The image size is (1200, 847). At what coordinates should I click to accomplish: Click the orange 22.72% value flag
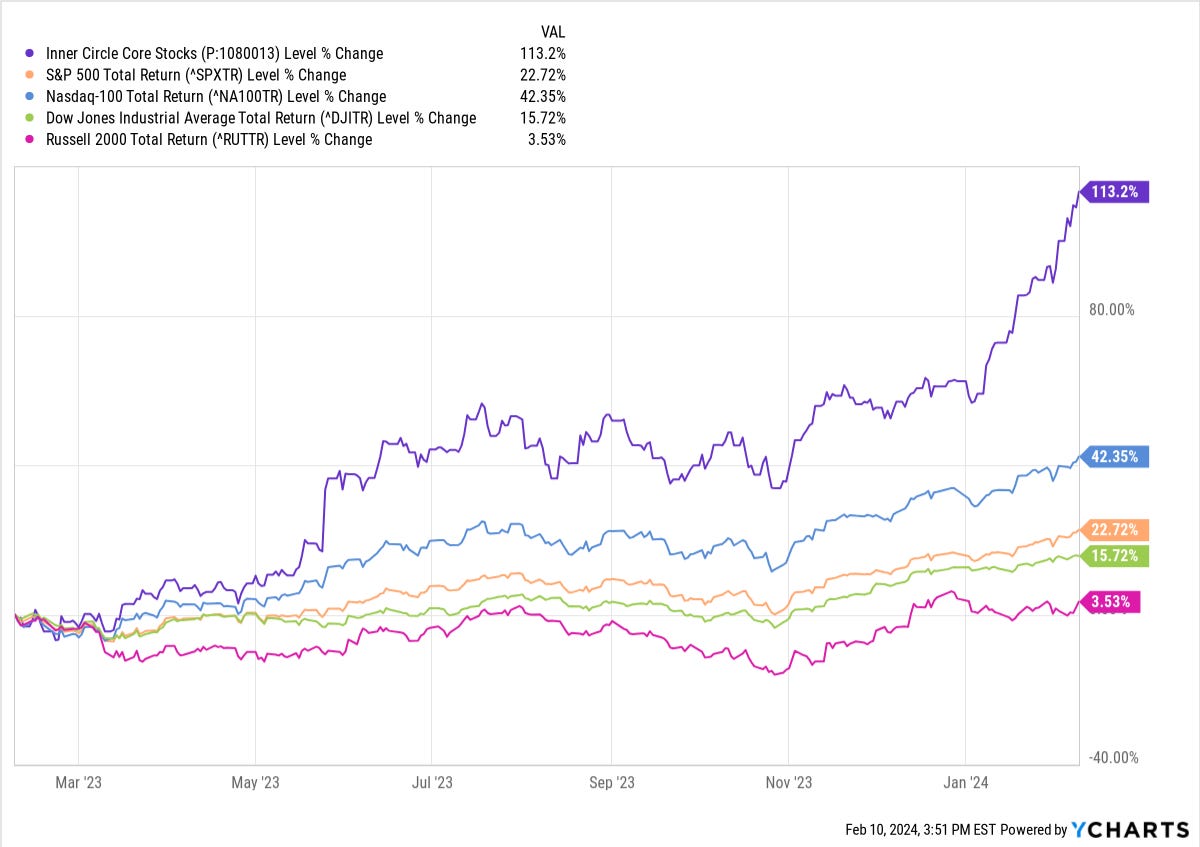point(1114,530)
